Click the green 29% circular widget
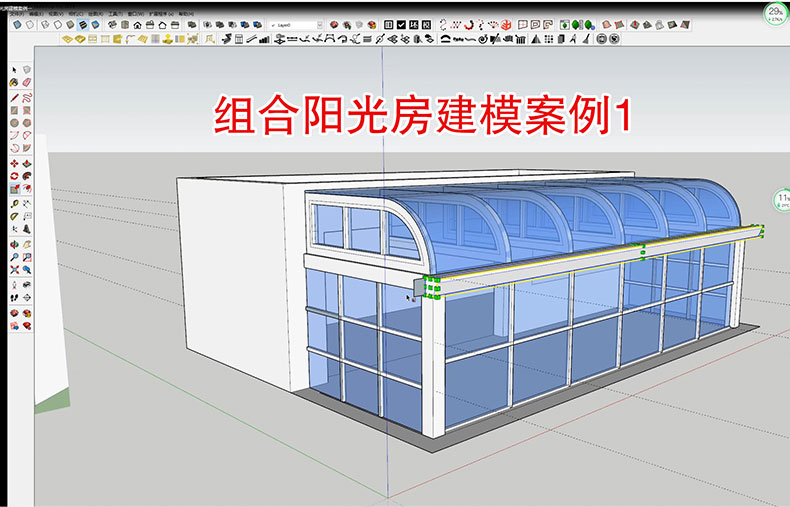790x507 pixels. pyautogui.click(x=773, y=14)
